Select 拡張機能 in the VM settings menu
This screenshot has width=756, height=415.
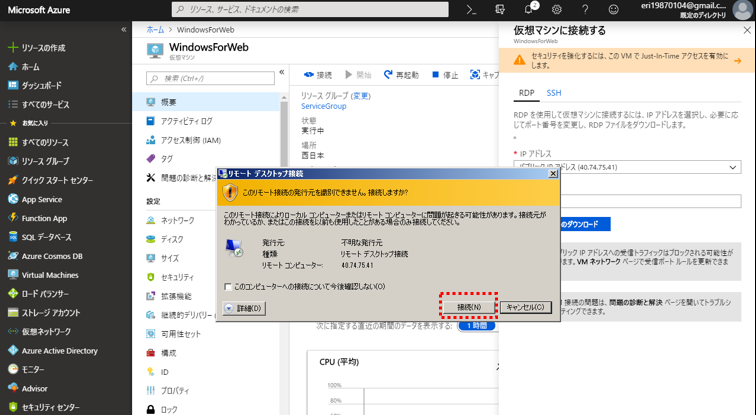(174, 296)
